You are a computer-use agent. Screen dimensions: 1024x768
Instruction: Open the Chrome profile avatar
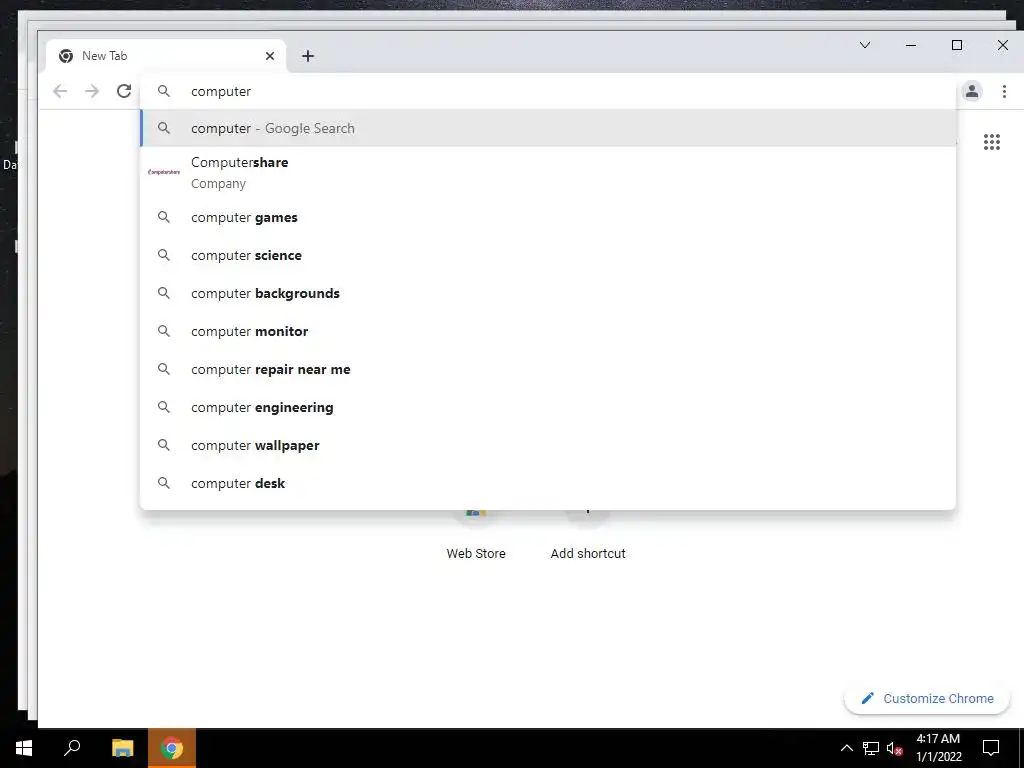[972, 91]
